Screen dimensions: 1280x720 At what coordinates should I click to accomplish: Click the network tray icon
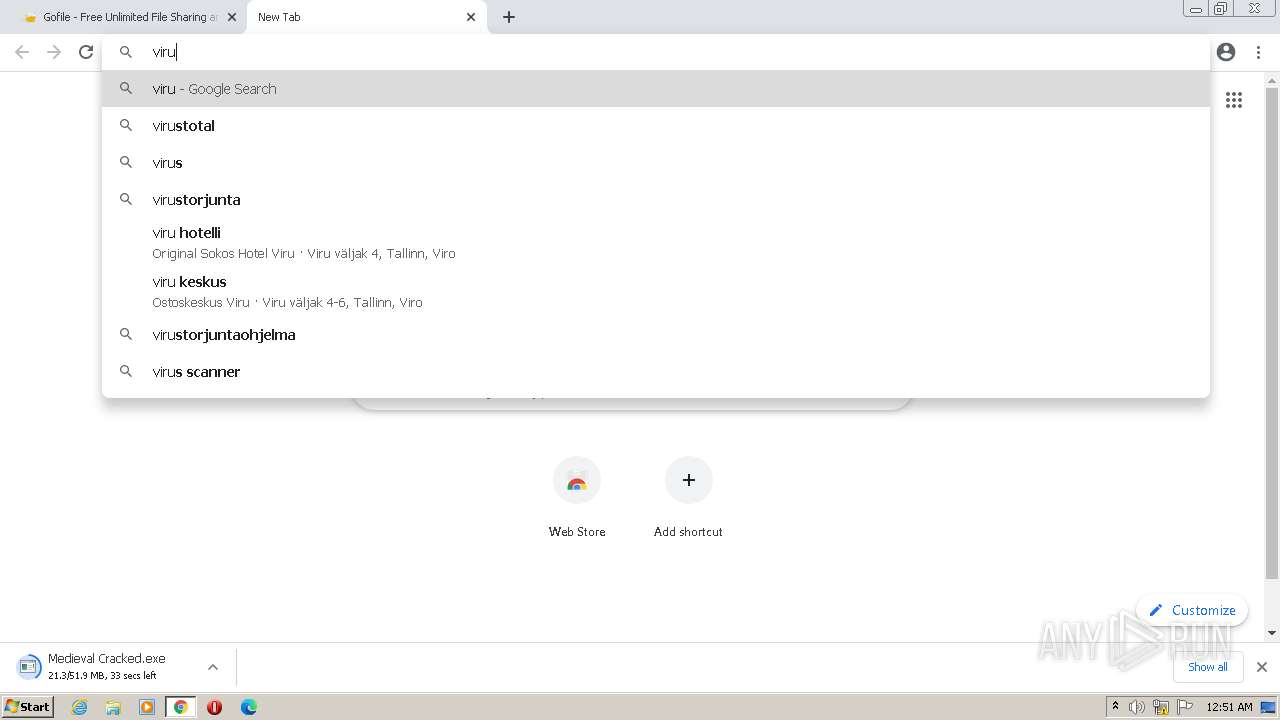(1161, 707)
